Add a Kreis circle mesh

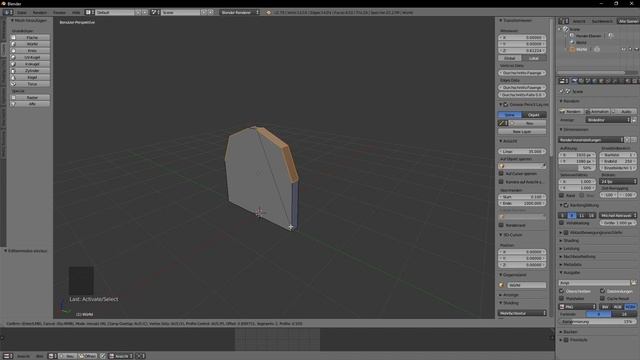point(30,51)
